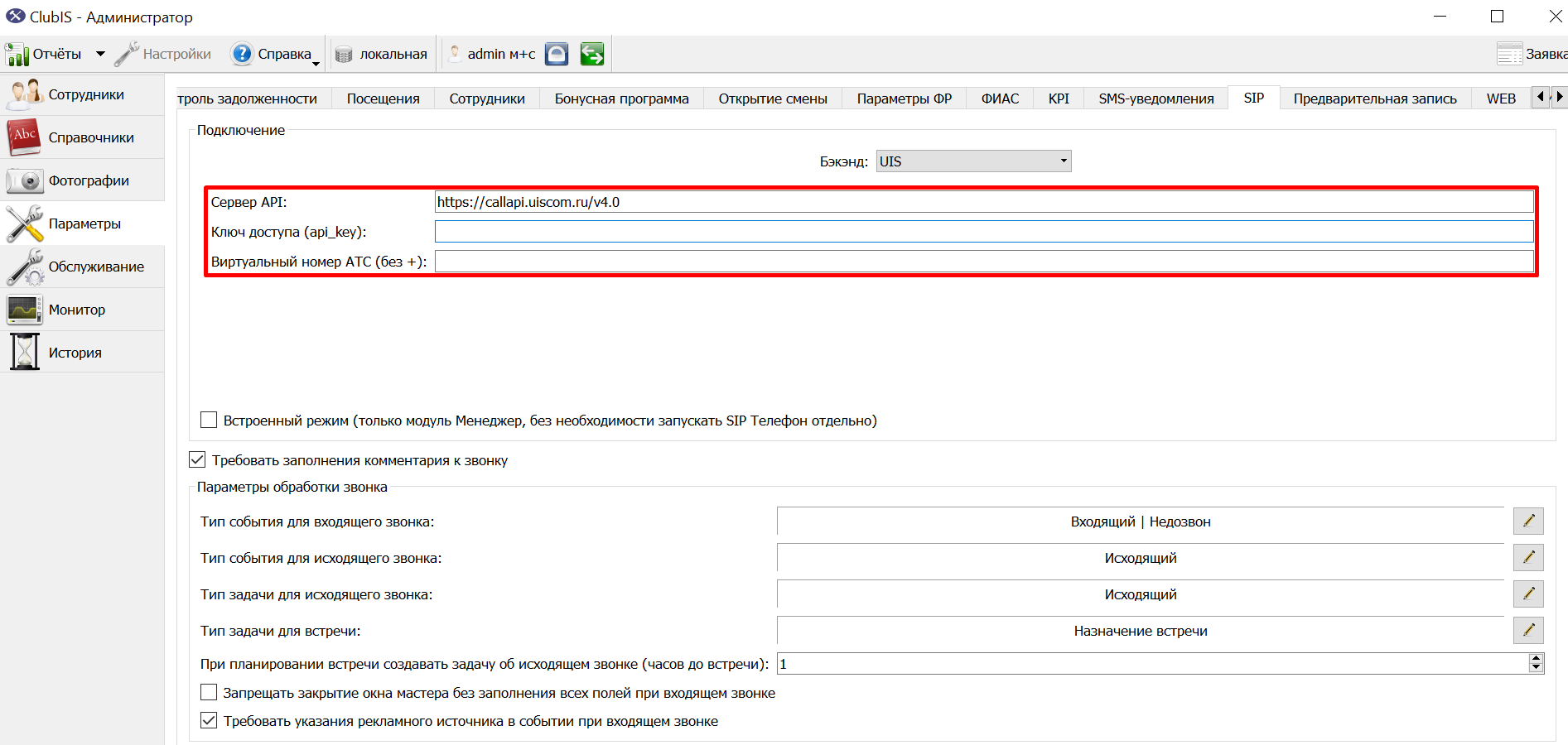Open the Сотрудники sidebar section
Image resolution: width=1568 pixels, height=745 pixels.
coord(82,94)
